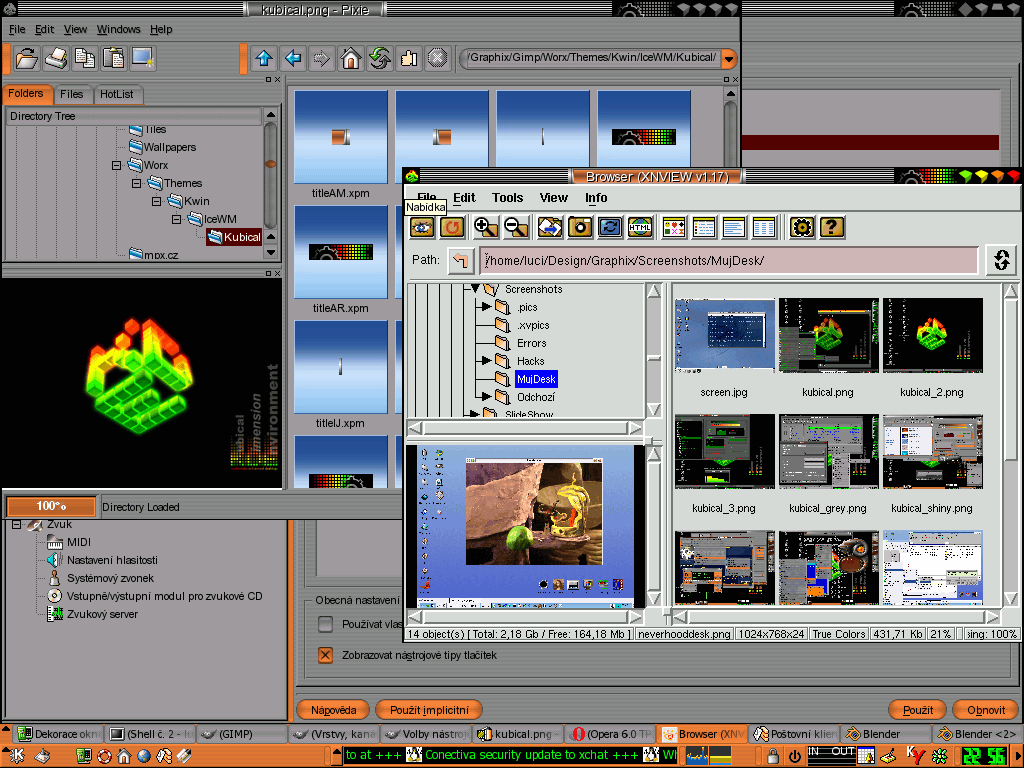
Task: Collapse the Worx folder in Pixie tree
Action: click(116, 165)
